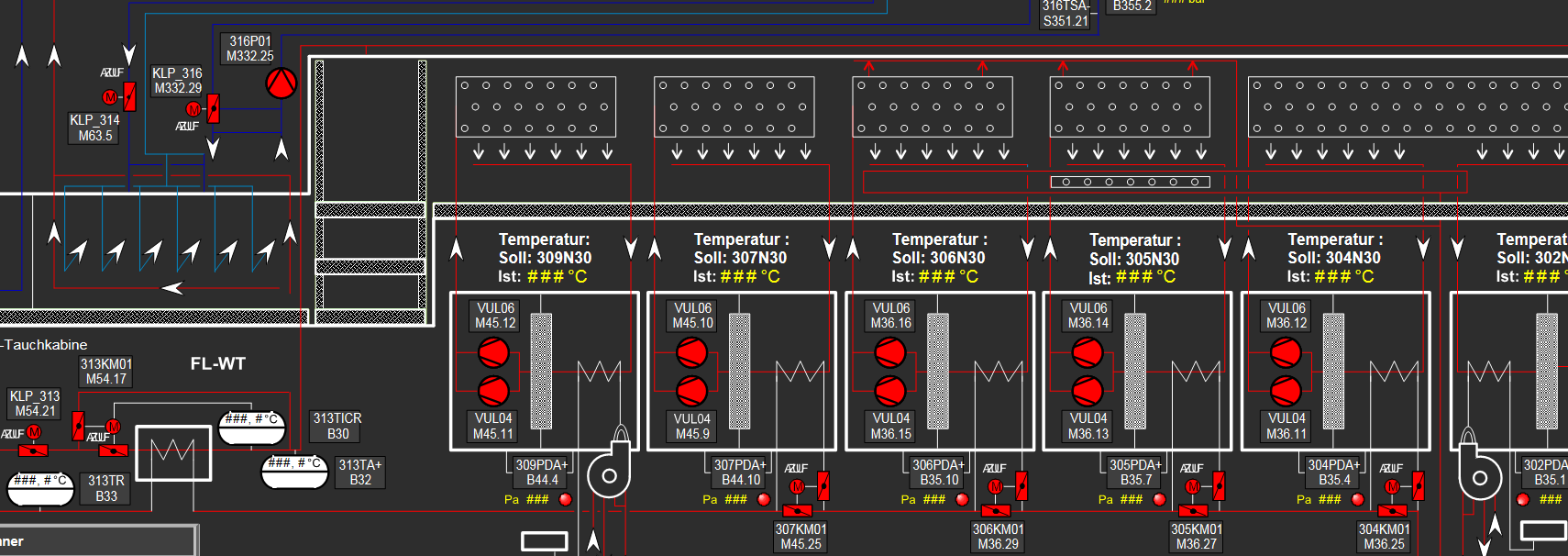Select fan VUL06 M36.14
The image size is (1568, 556).
[x=1088, y=352]
